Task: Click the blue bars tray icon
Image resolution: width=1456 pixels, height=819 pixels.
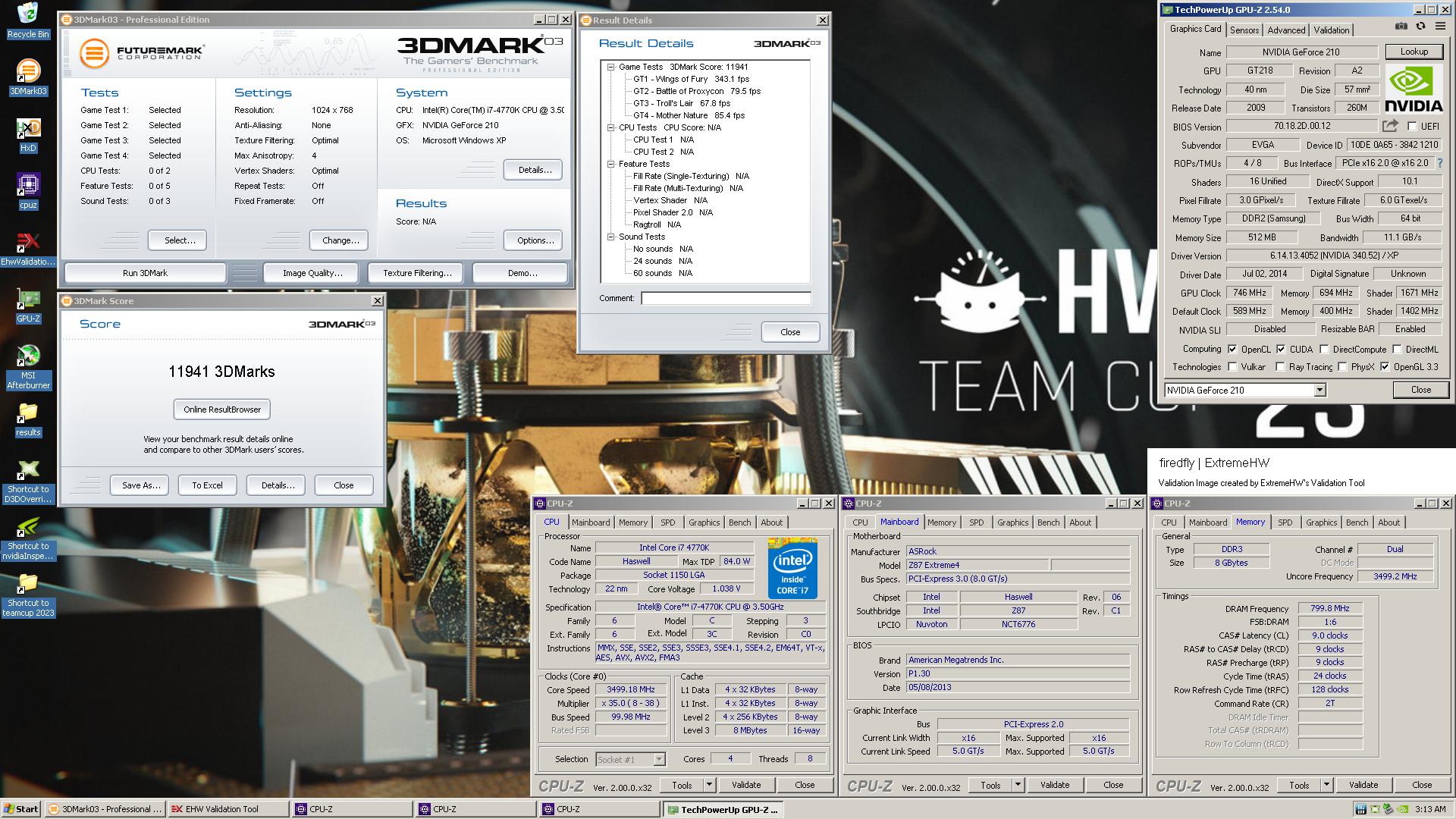Action: click(1362, 809)
